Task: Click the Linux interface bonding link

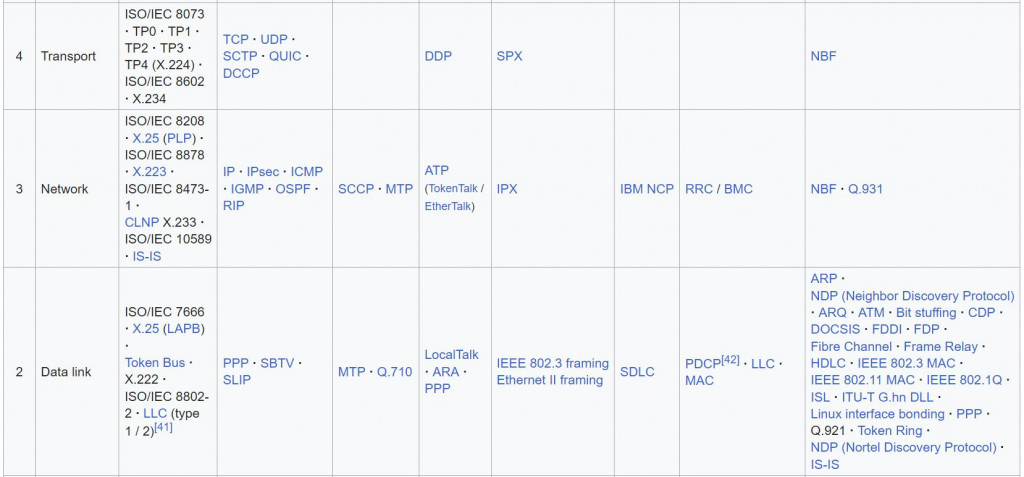Action: click(x=878, y=414)
